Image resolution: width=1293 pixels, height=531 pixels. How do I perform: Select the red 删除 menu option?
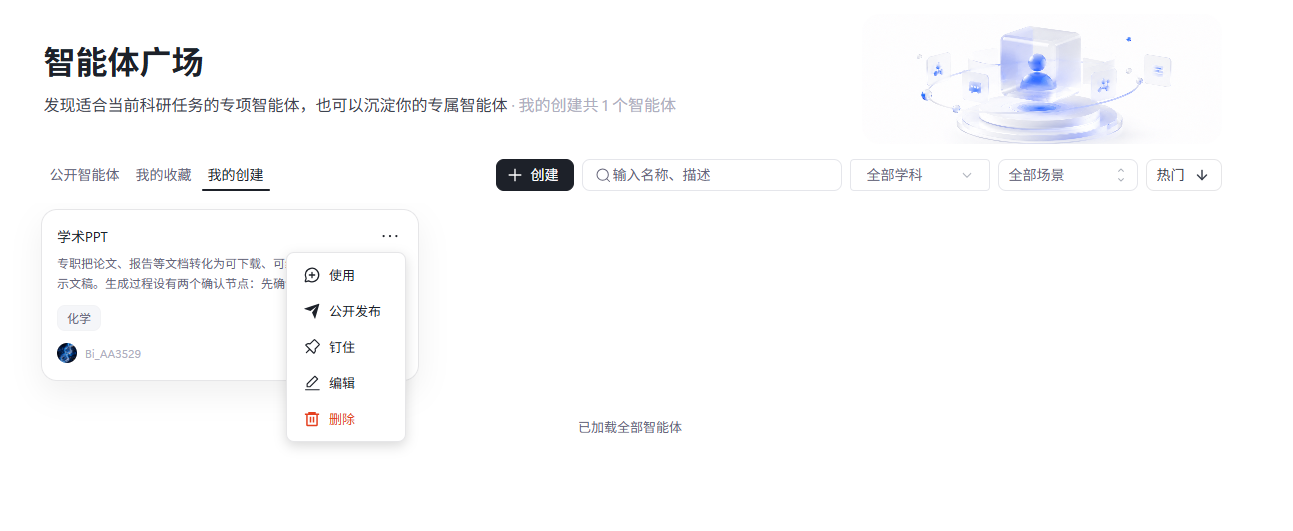(346, 419)
